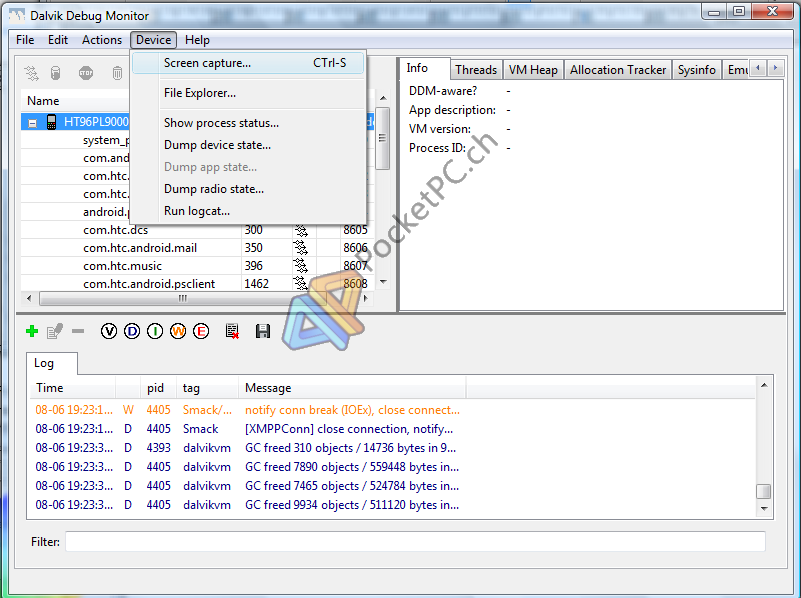
Task: Click the delete log filter minus icon
Action: click(78, 331)
